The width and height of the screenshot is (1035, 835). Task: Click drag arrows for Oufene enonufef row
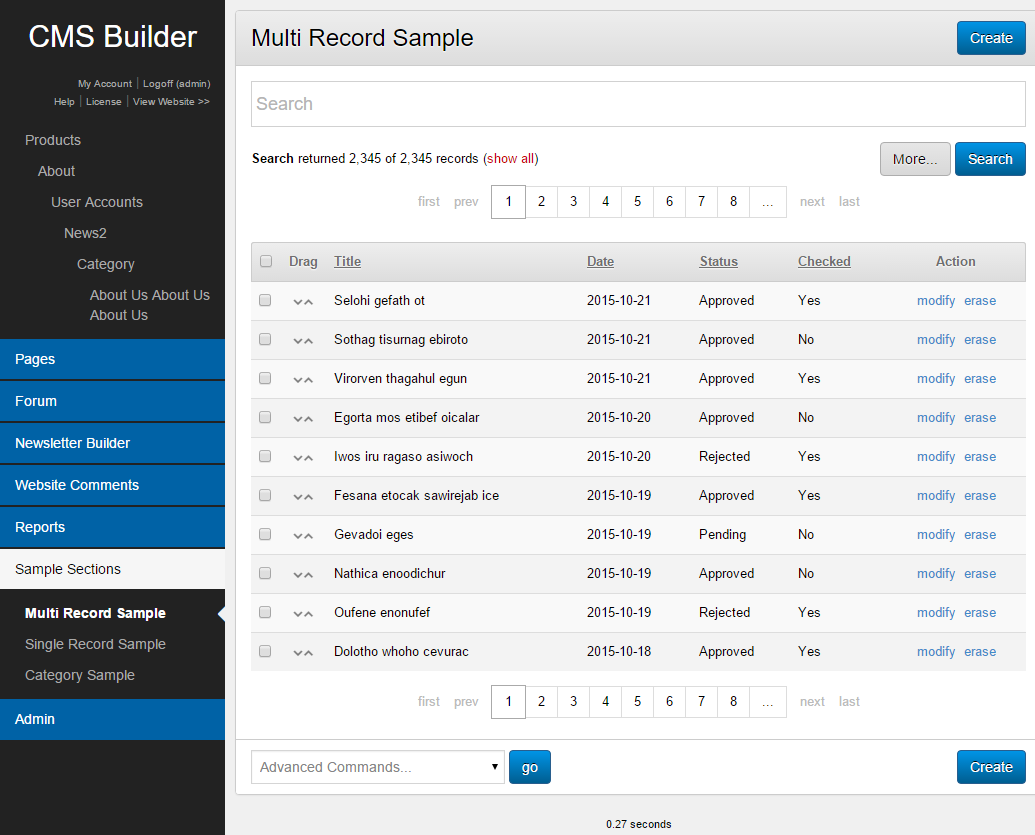tap(303, 613)
